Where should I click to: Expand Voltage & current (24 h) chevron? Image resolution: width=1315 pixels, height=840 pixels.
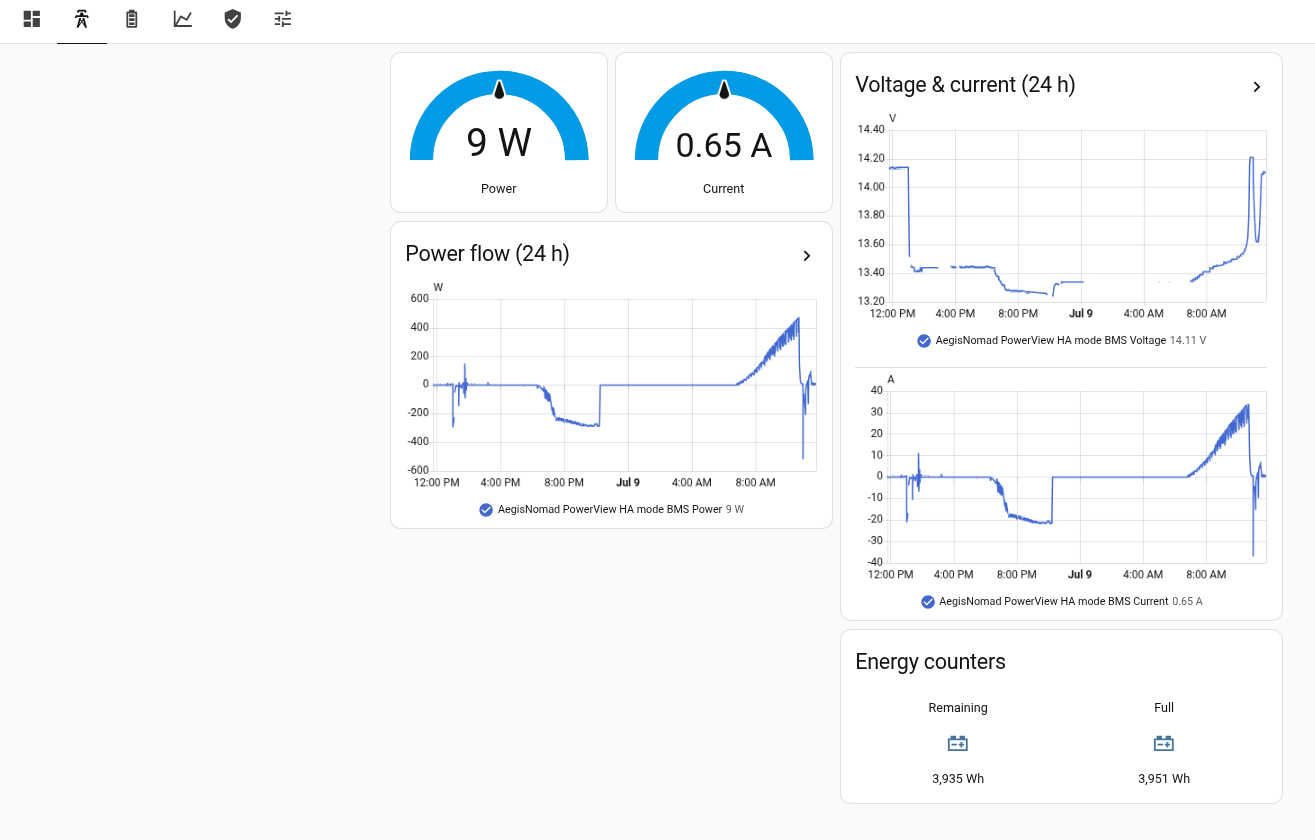click(x=1257, y=87)
